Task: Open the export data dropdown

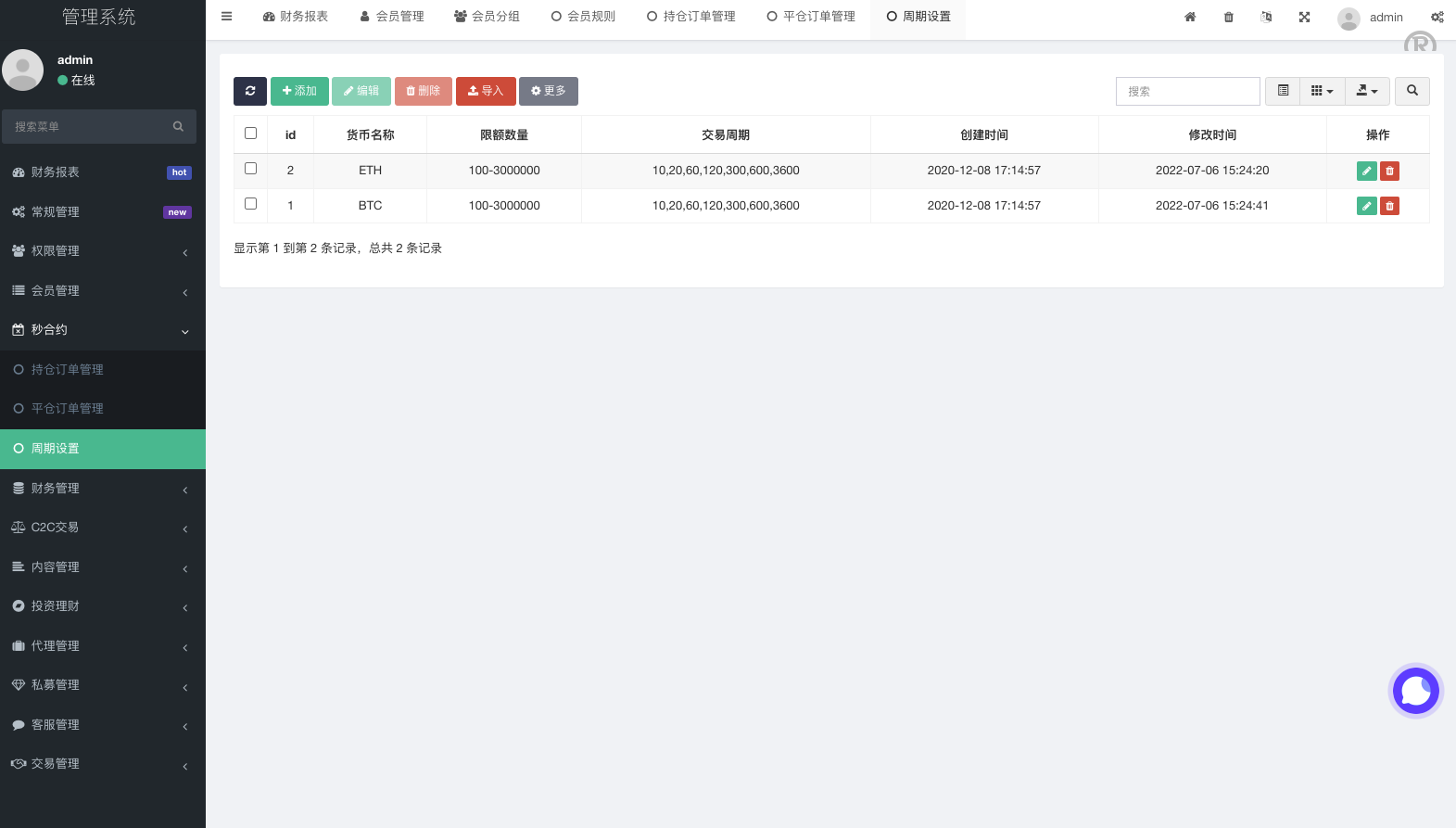Action: [1366, 91]
